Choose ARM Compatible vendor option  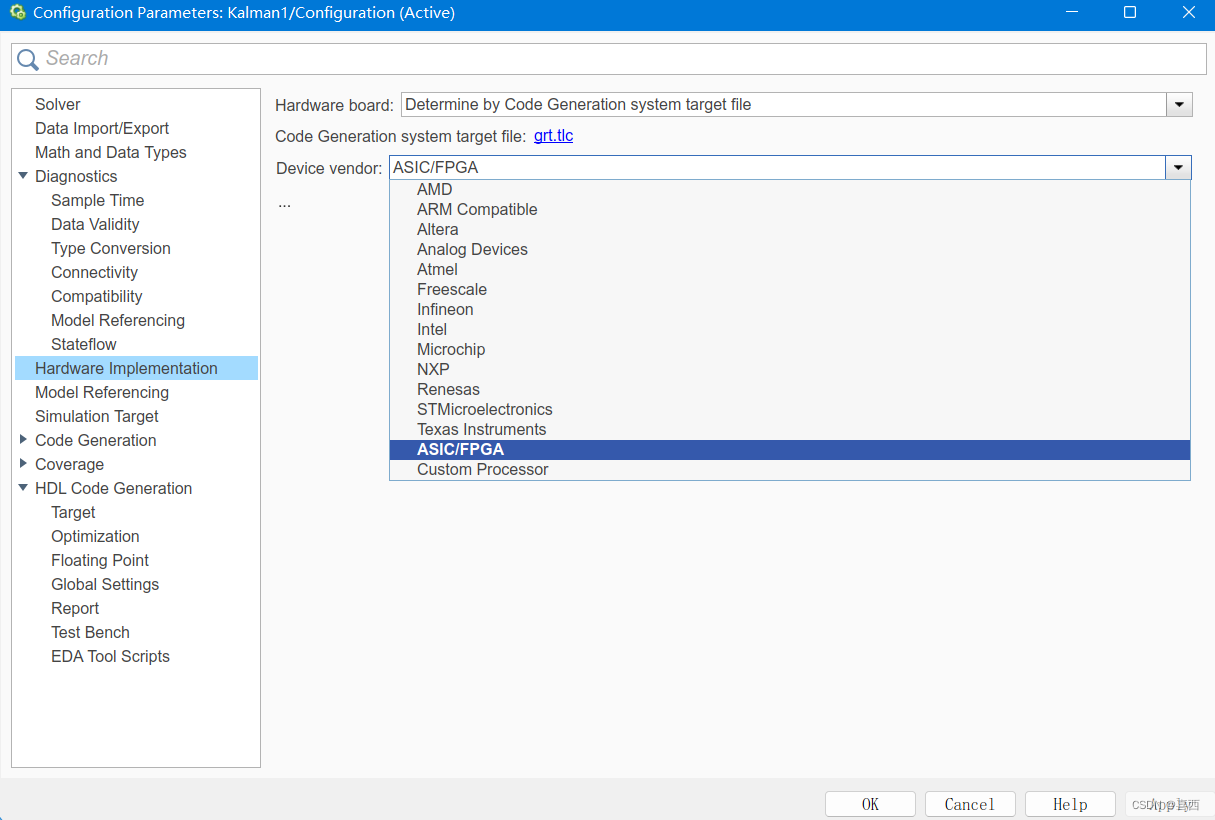tap(790, 210)
